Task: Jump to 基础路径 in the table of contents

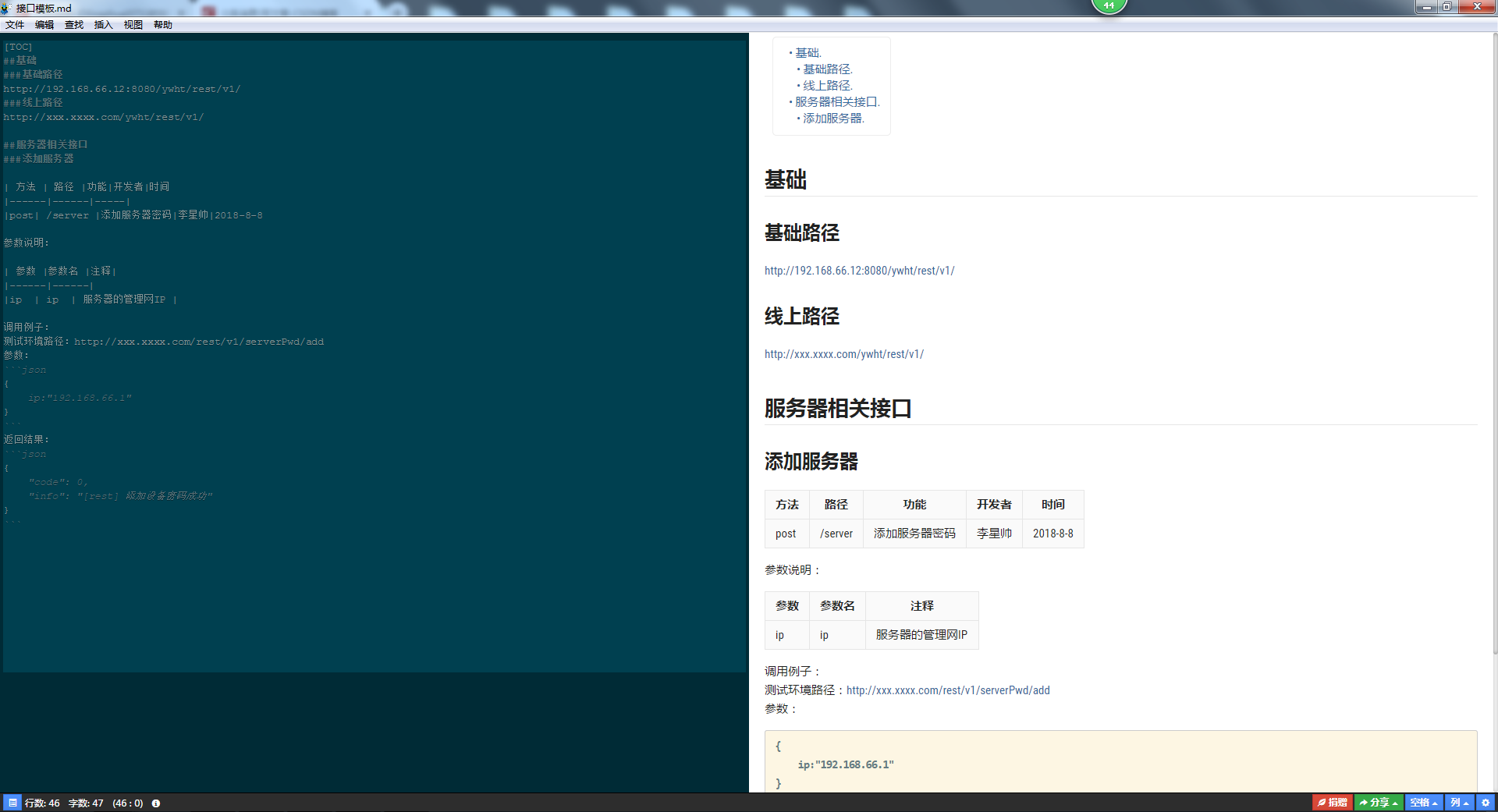Action: click(x=828, y=69)
